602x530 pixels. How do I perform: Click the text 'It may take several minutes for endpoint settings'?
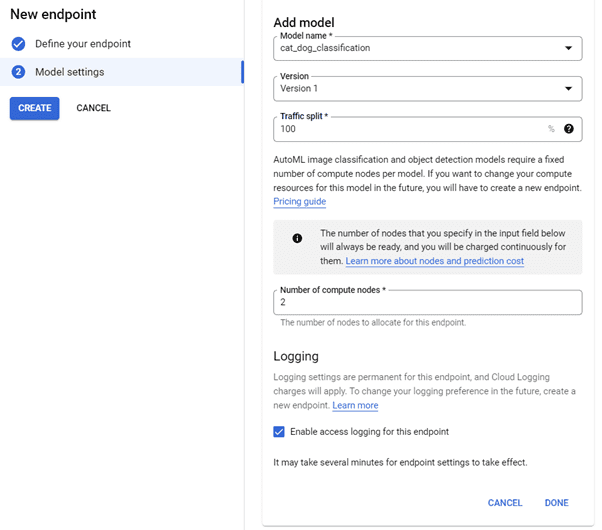(371, 462)
